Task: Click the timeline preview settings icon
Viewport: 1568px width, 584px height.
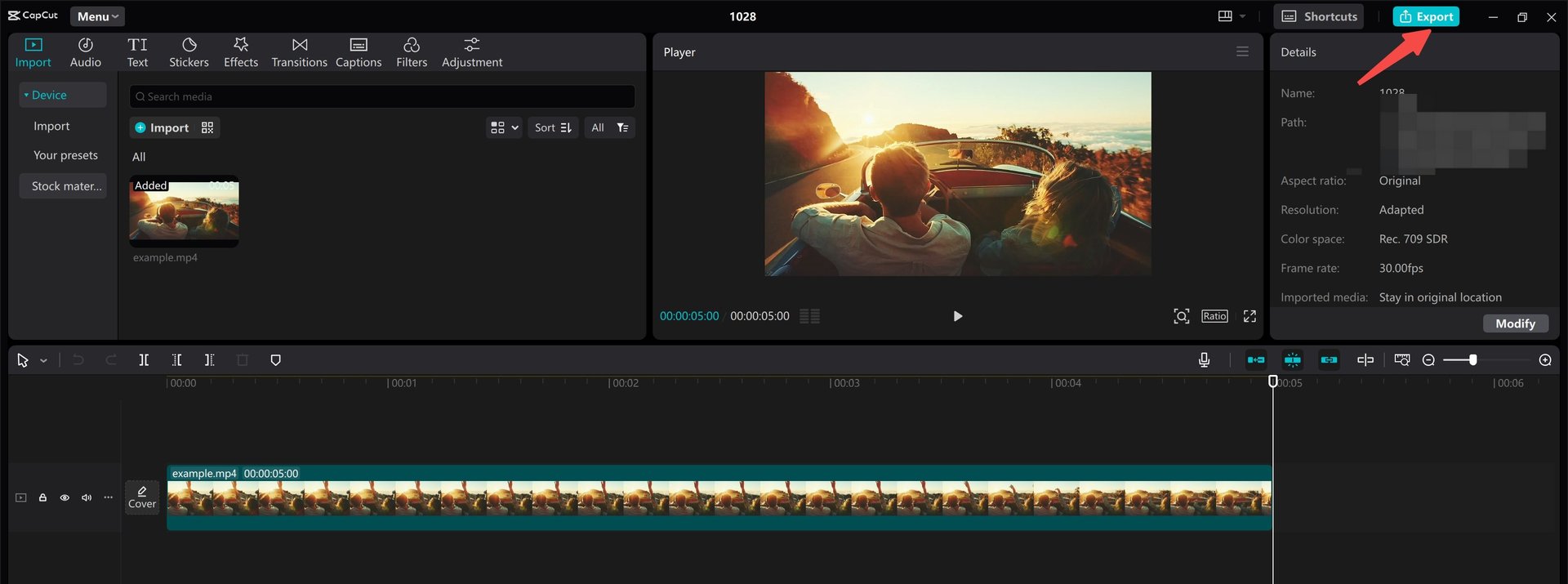Action: coord(1402,360)
